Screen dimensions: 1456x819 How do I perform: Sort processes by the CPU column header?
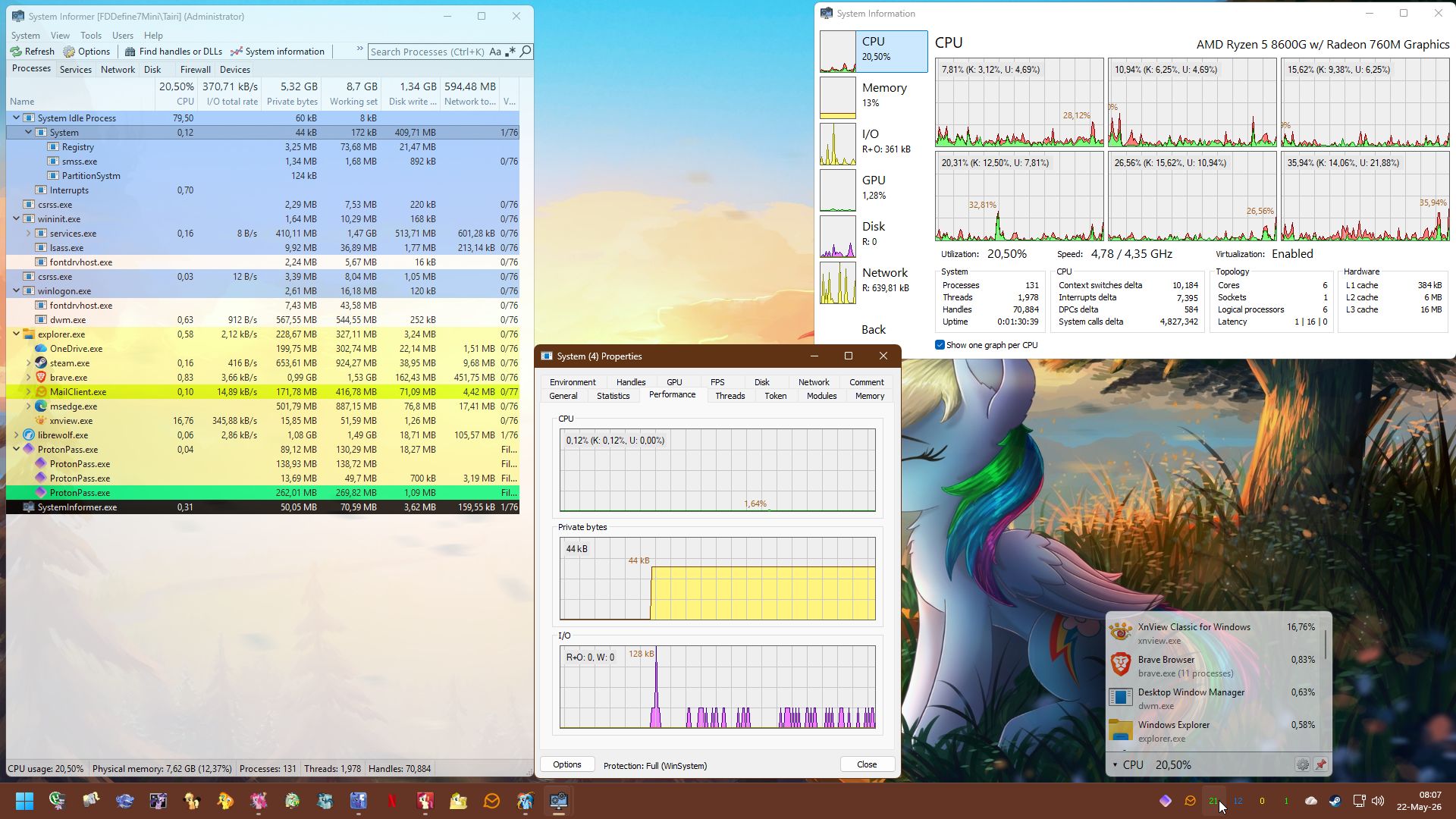(175, 94)
